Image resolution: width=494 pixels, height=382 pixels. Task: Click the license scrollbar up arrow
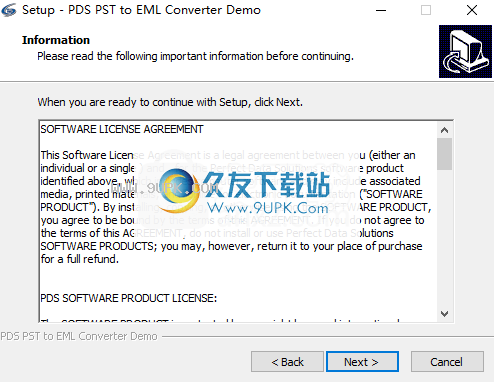coord(444,130)
